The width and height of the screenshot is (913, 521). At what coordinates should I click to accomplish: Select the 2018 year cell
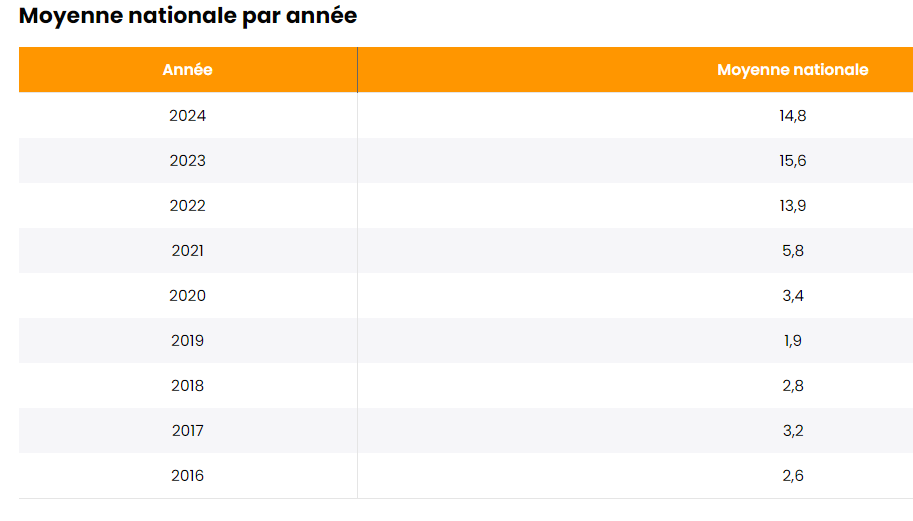[x=187, y=386]
